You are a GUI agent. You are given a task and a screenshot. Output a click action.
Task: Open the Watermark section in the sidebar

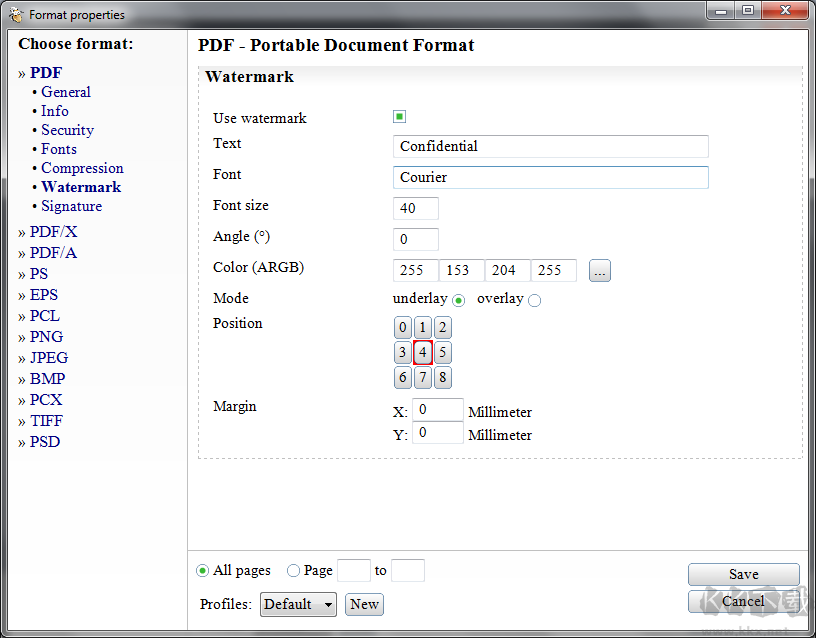coord(81,187)
